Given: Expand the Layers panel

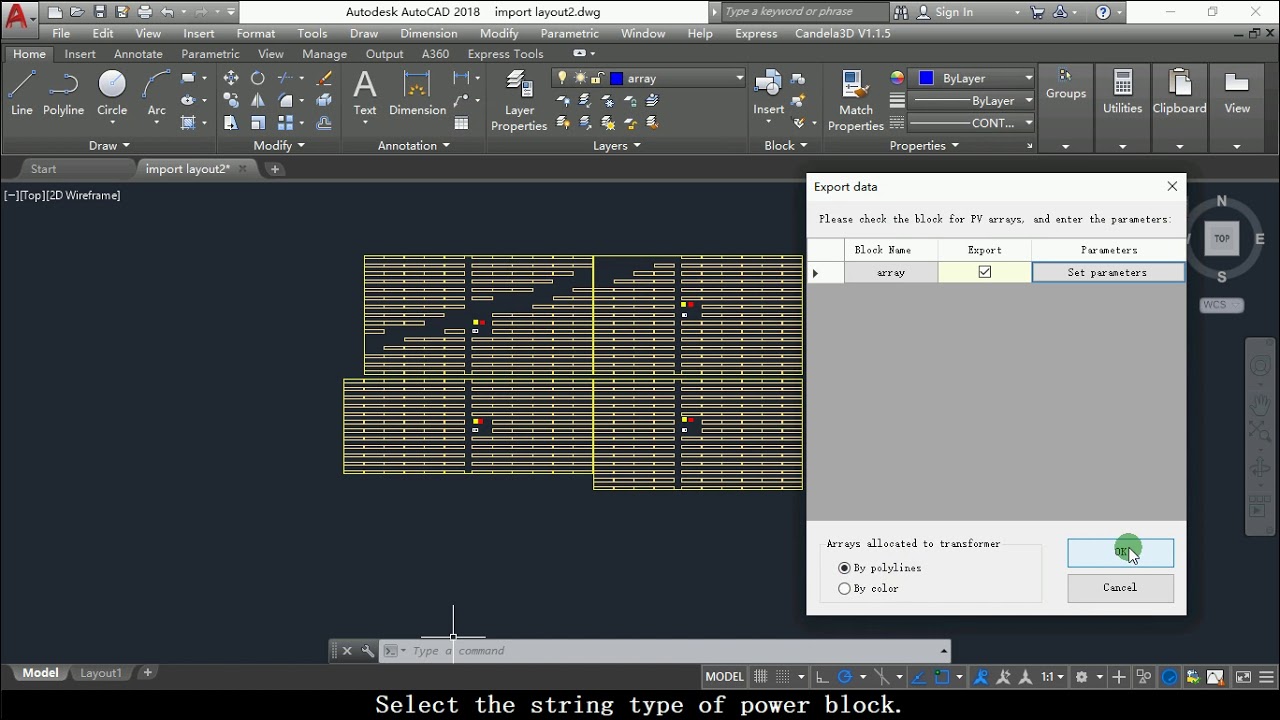Looking at the screenshot, I should pyautogui.click(x=617, y=146).
